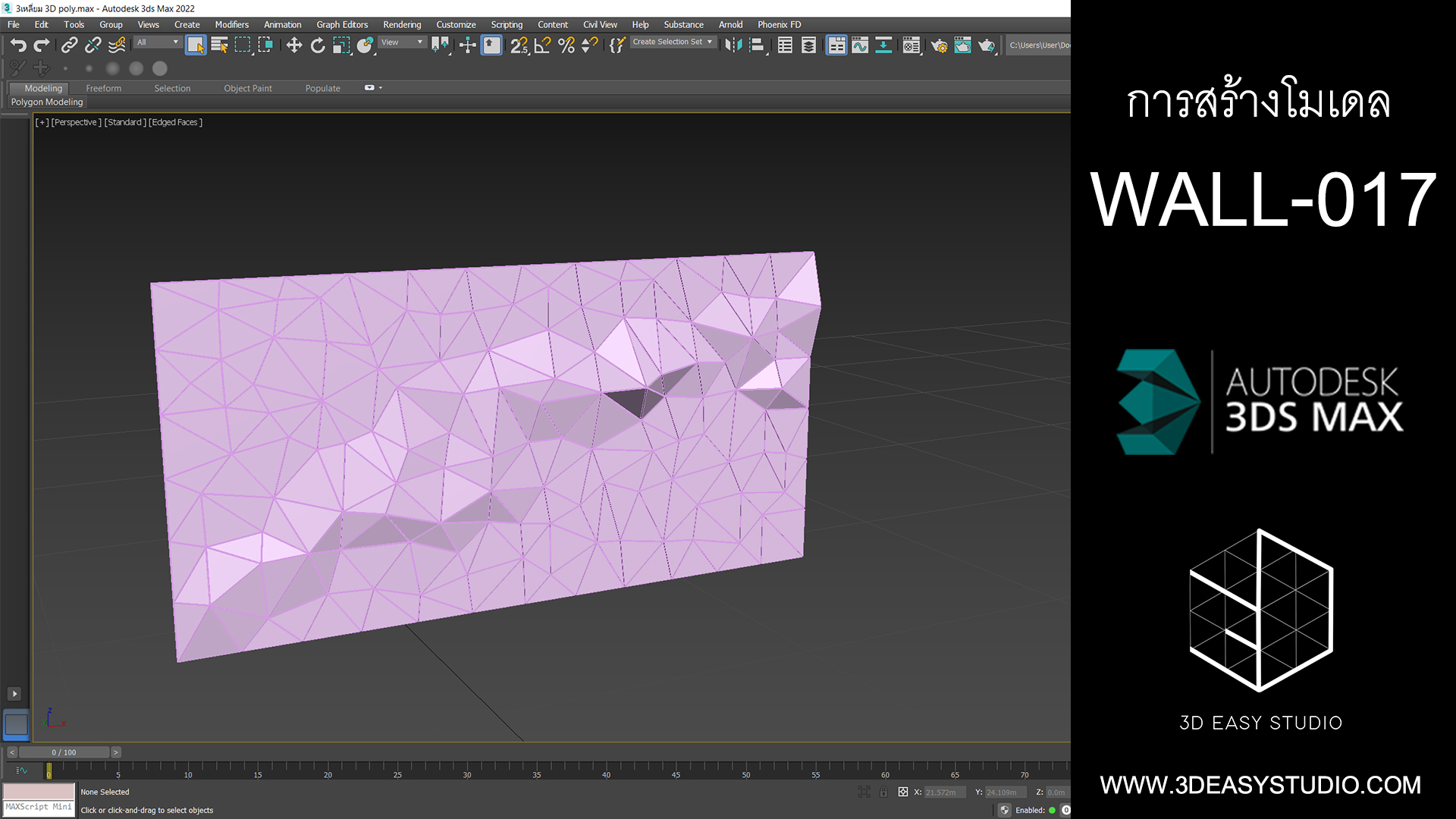Viewport: 1456px width, 819px height.
Task: Click the Edged Faces viewport label
Action: (175, 122)
